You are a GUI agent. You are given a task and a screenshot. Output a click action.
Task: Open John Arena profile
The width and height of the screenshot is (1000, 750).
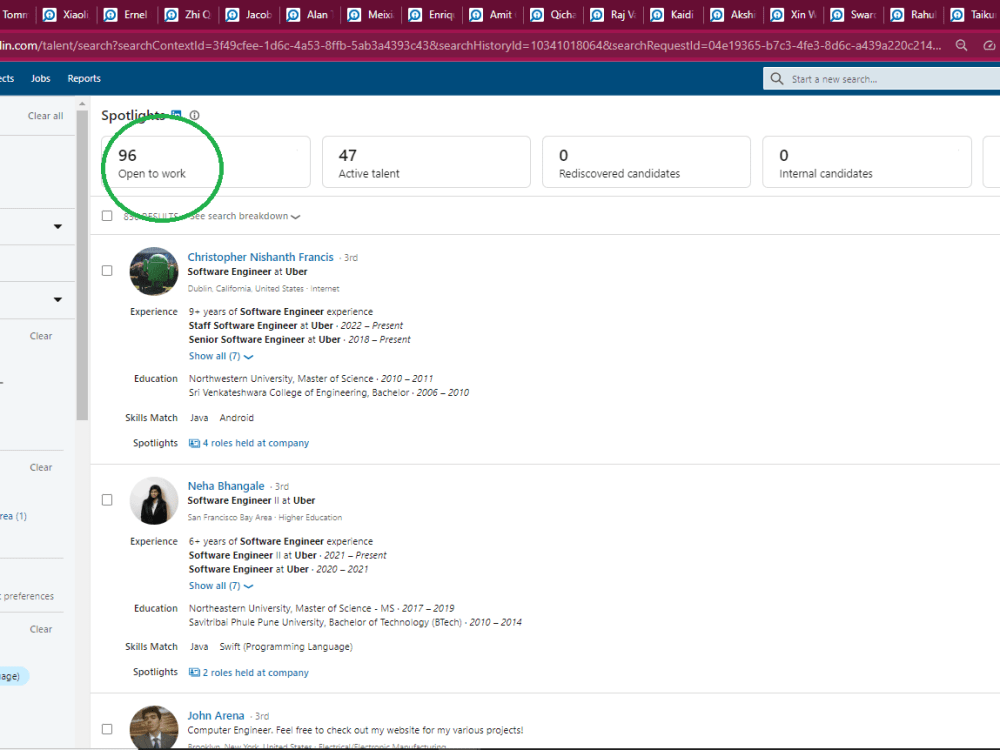click(x=216, y=716)
